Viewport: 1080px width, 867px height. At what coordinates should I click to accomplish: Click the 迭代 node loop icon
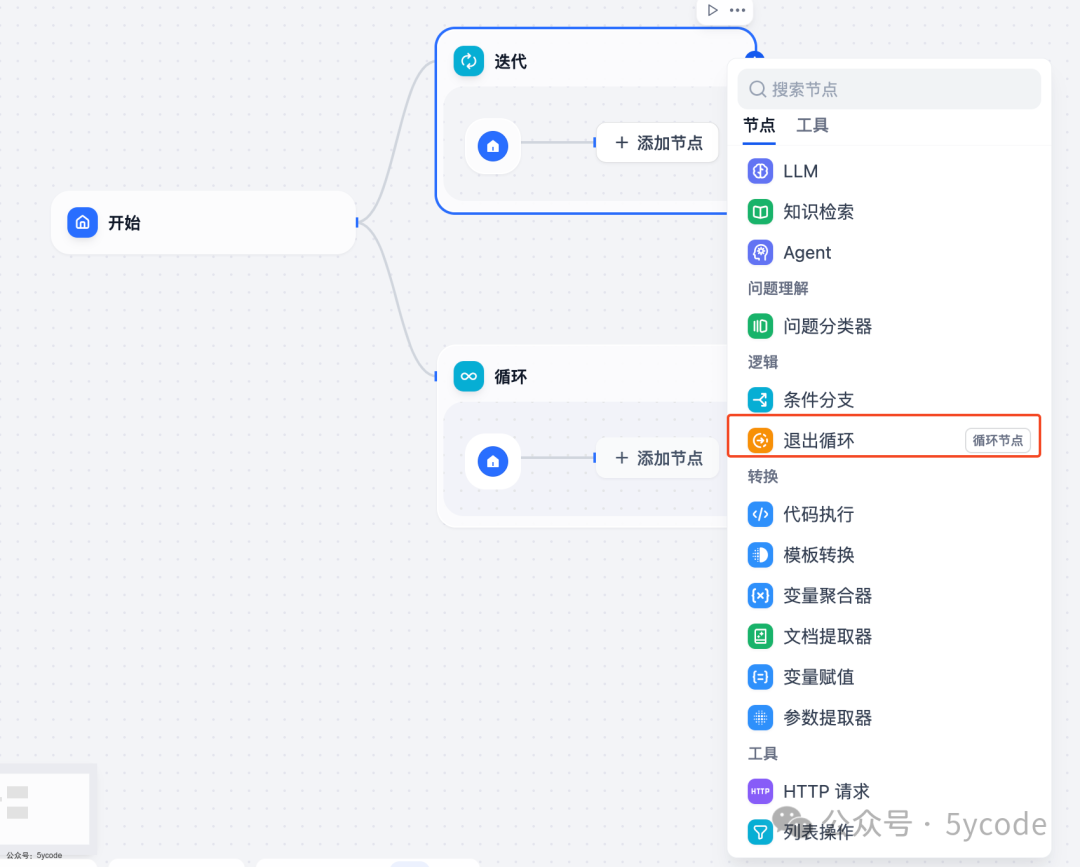pos(468,61)
